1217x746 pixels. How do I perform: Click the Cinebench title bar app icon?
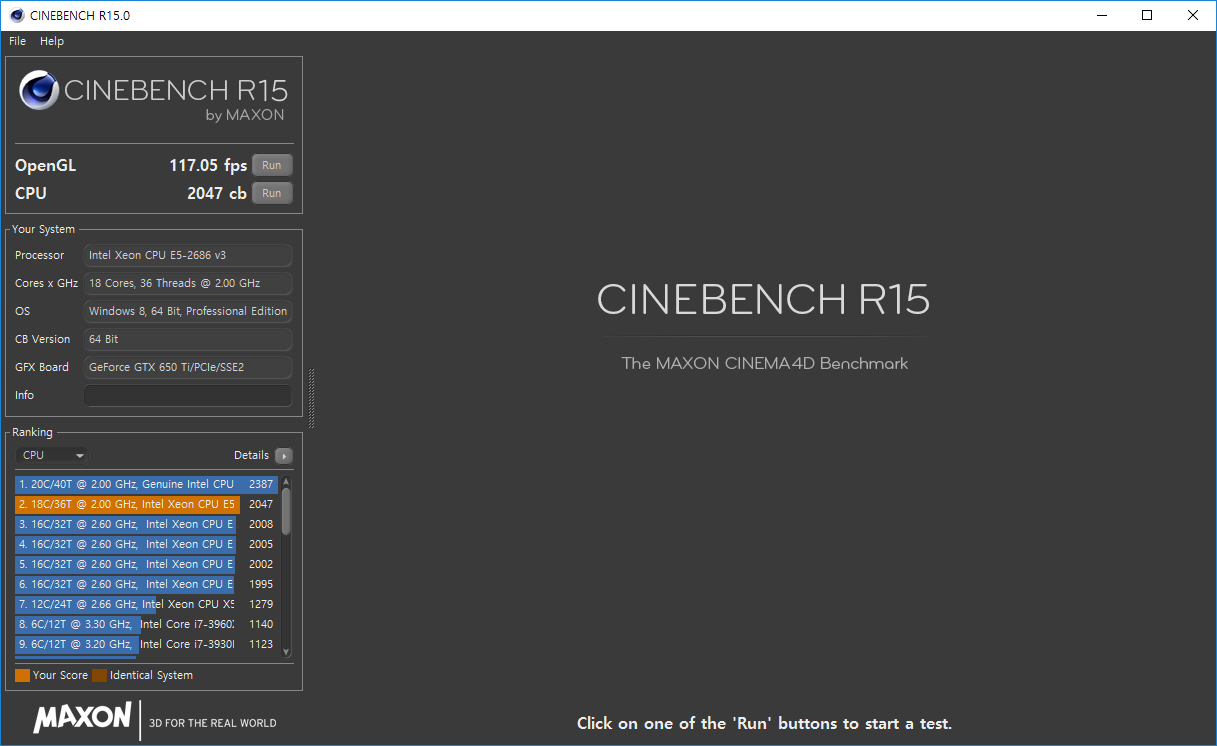[x=17, y=15]
